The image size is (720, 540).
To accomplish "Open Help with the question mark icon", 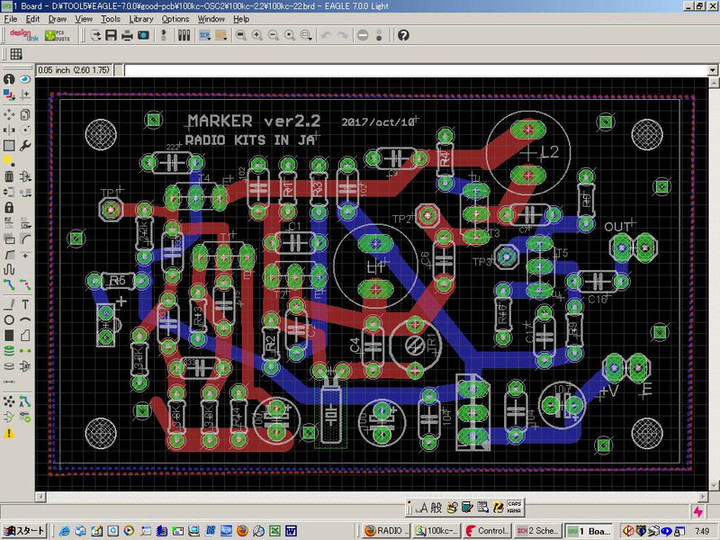I will coord(403,35).
